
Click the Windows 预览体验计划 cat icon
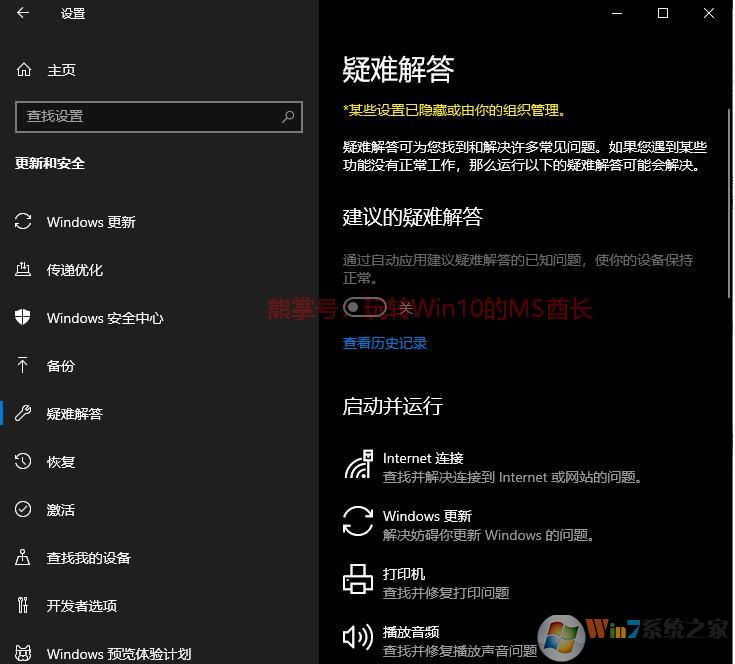tap(22, 653)
